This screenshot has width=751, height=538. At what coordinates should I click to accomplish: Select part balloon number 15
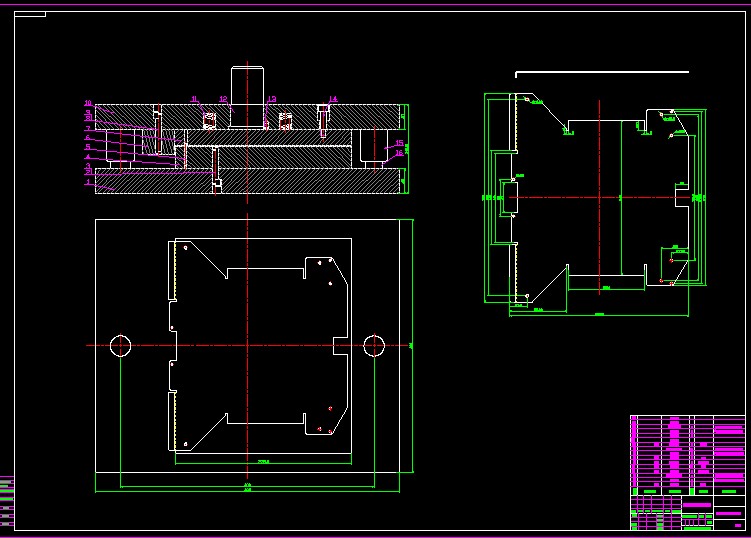[x=399, y=143]
